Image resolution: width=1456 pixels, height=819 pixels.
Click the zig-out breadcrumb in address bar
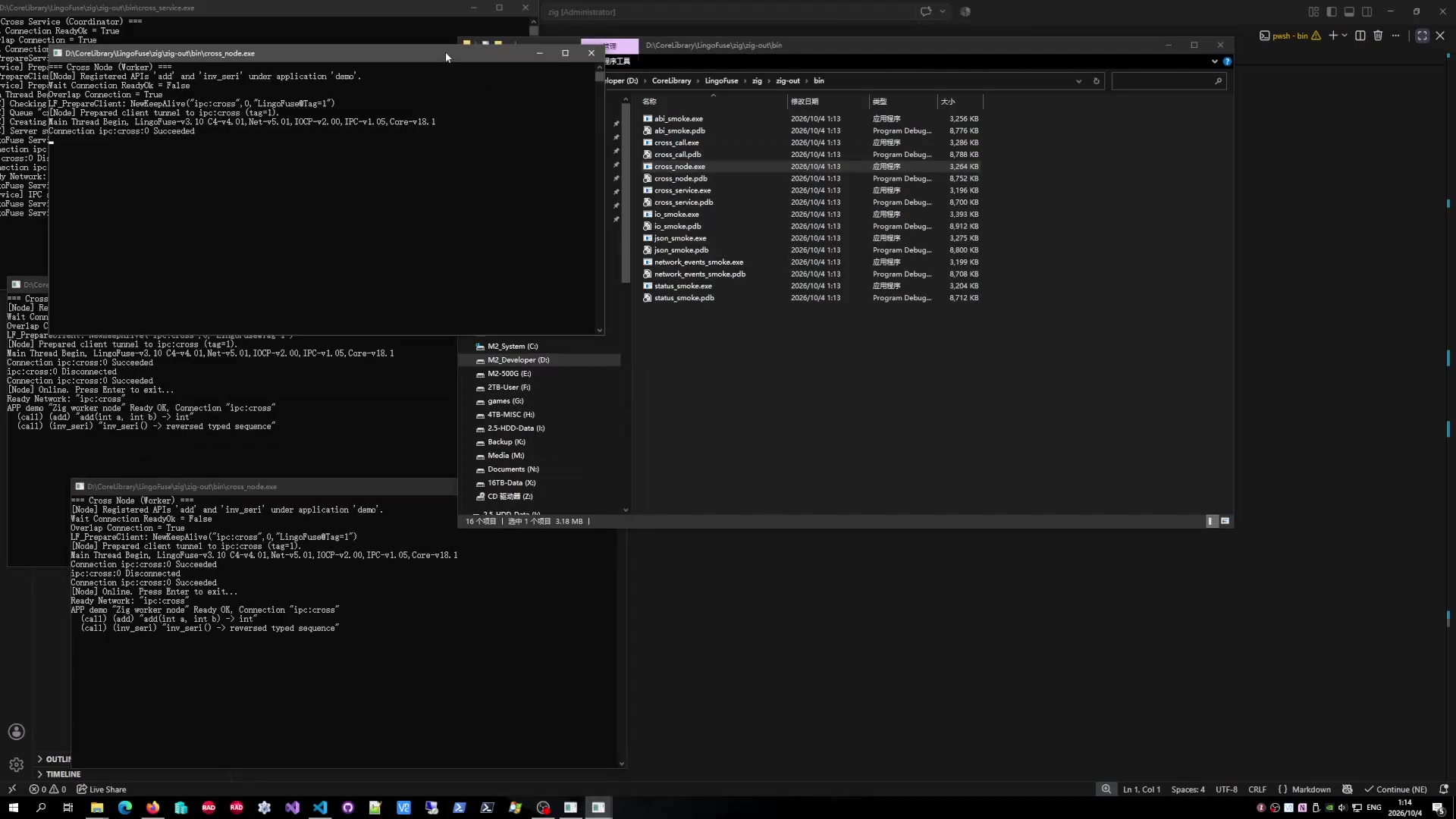tap(787, 81)
